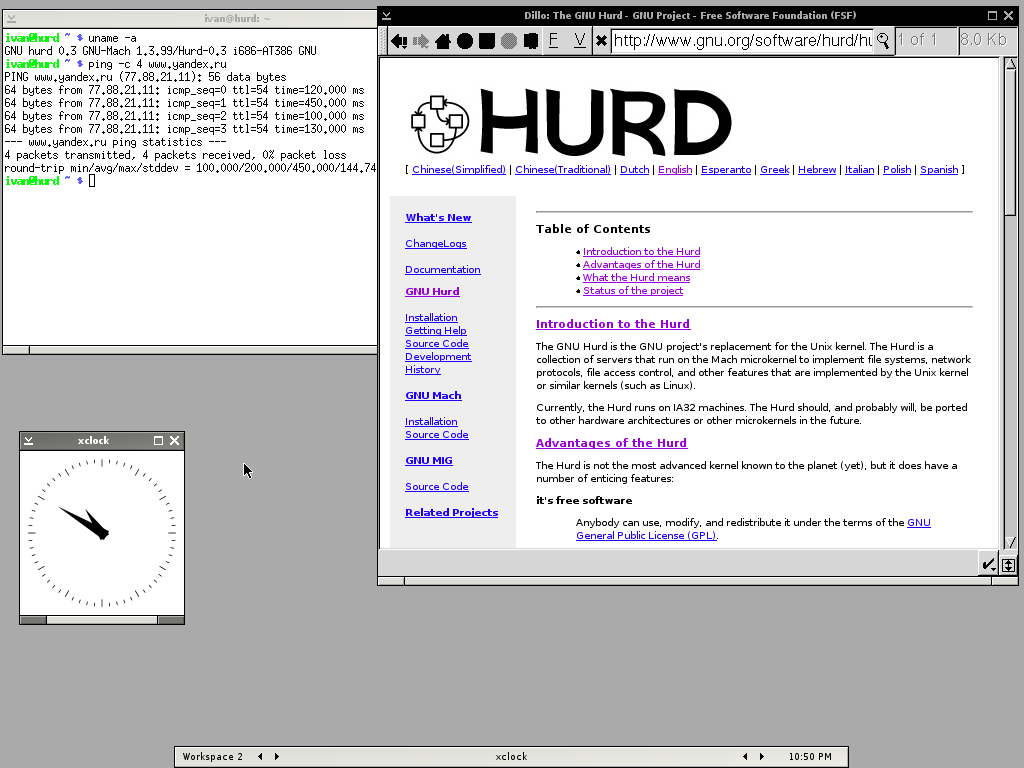1024x768 pixels.
Task: Open the Chinese(Traditional) translation link
Action: point(563,170)
